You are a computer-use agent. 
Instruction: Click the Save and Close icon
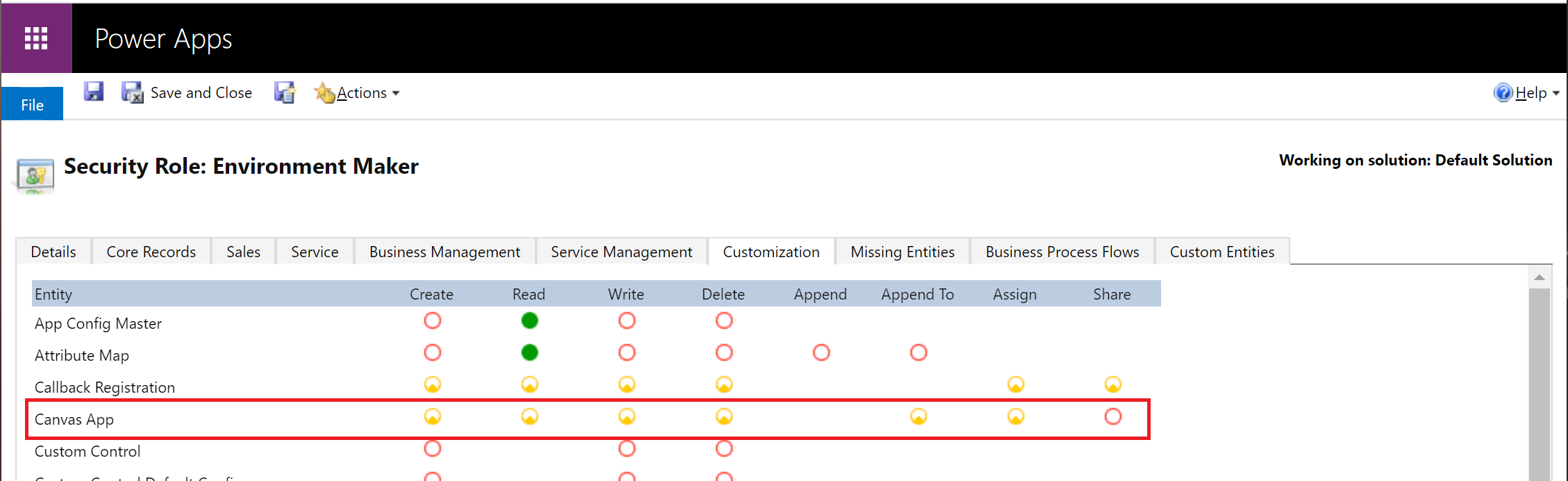[x=132, y=92]
